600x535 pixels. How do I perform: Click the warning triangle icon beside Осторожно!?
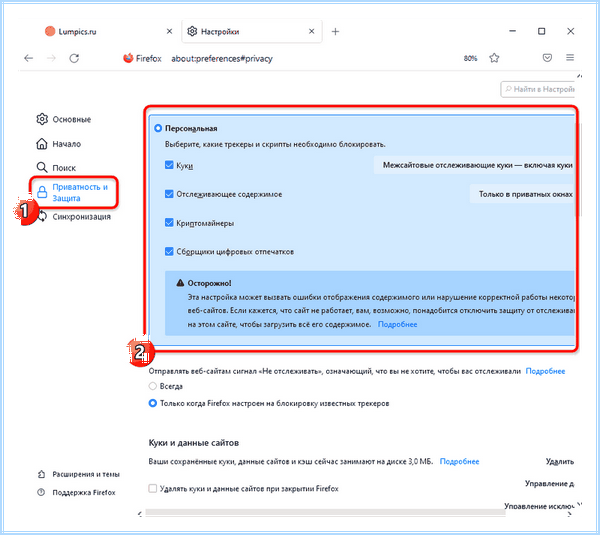180,283
